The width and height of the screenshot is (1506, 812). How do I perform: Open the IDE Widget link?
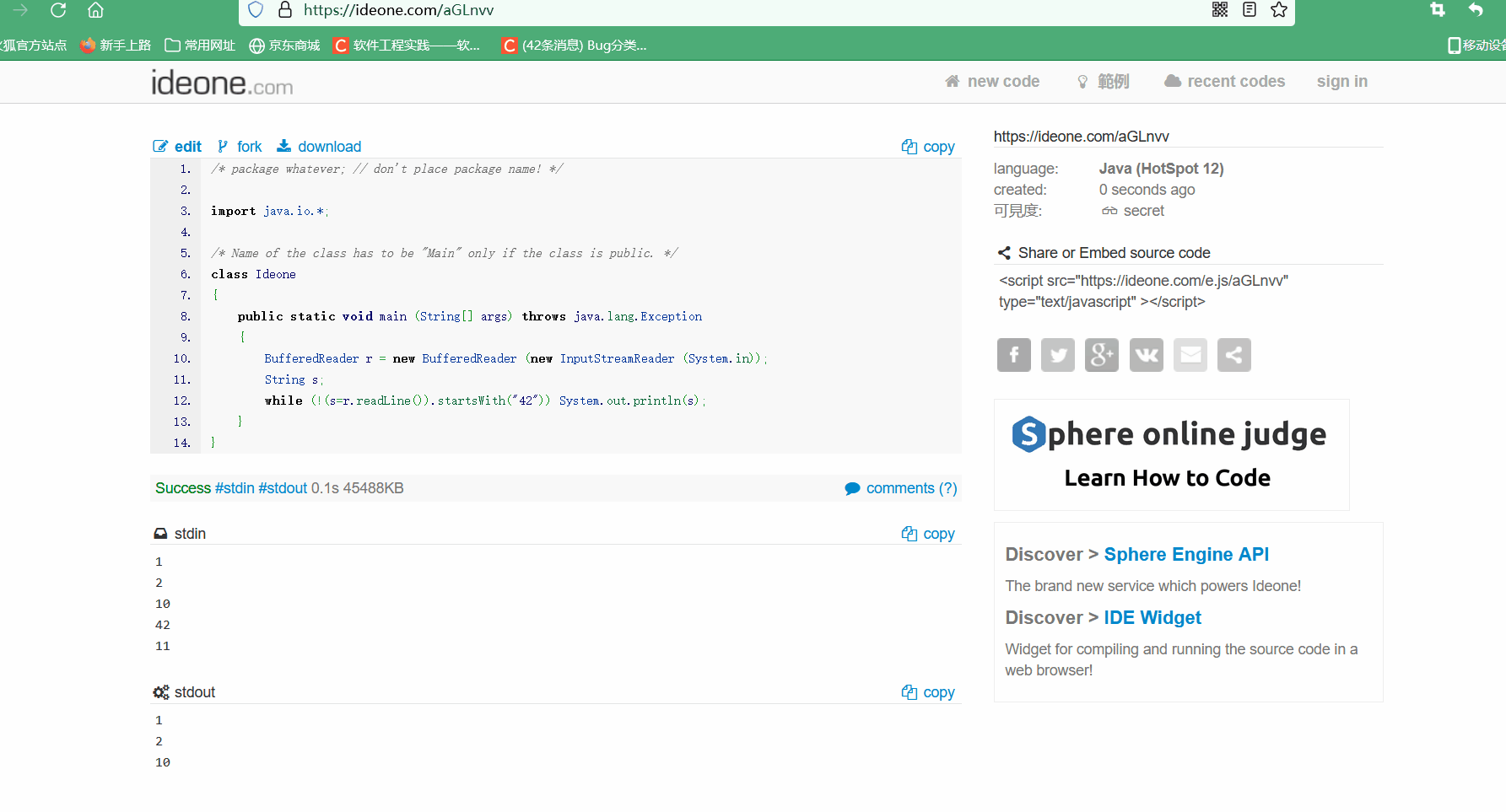[1152, 618]
